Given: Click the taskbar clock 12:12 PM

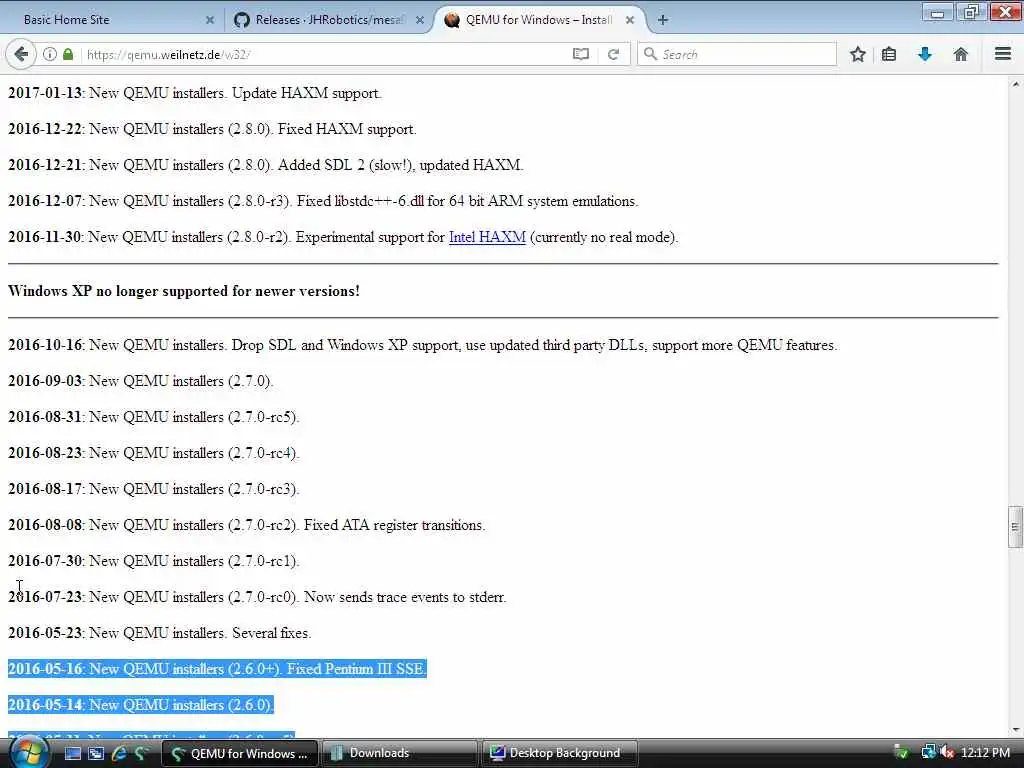Looking at the screenshot, I should 985,752.
